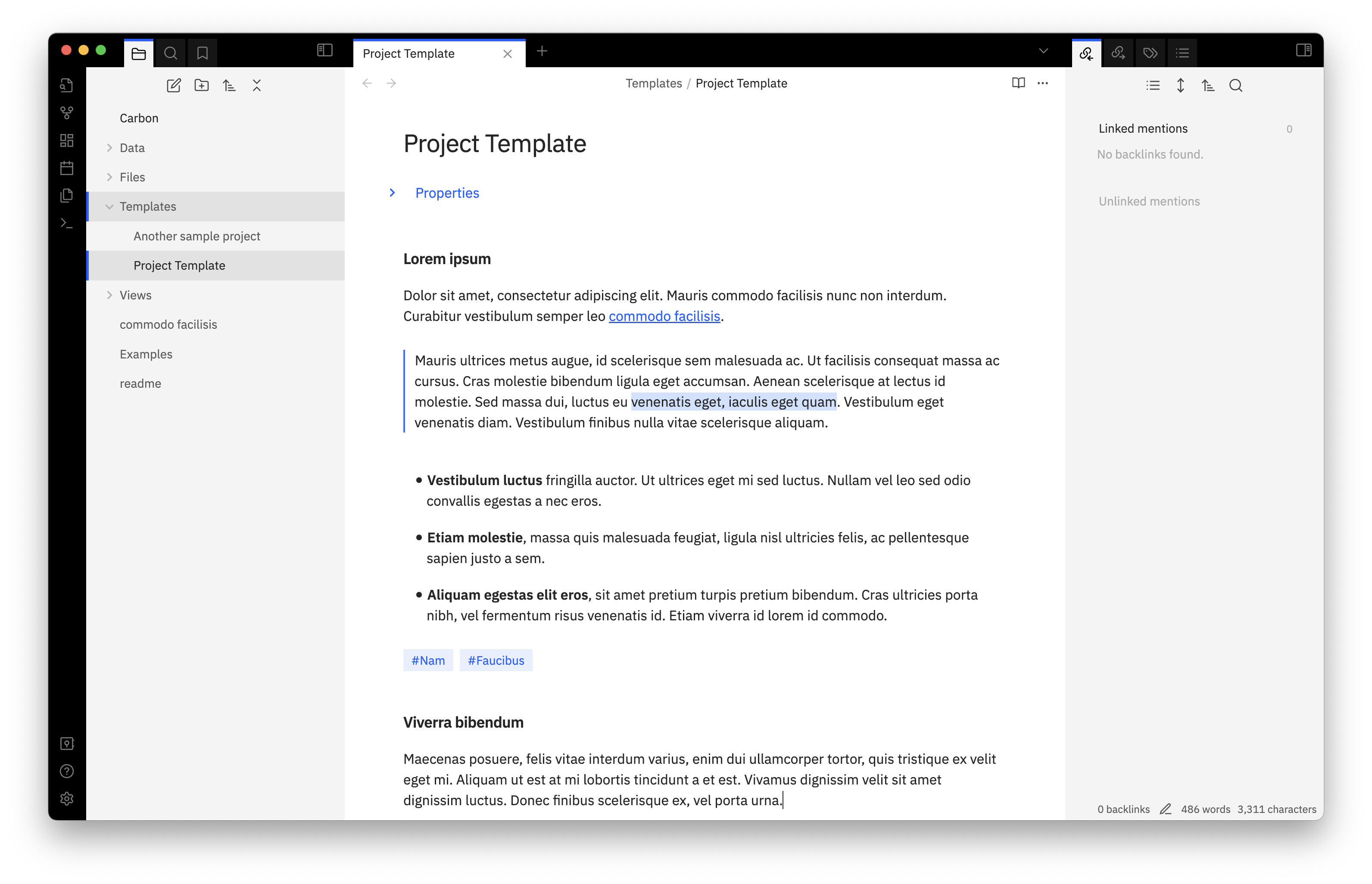Collapse all folders in the file explorer
The height and width of the screenshot is (884, 1372).
257,85
